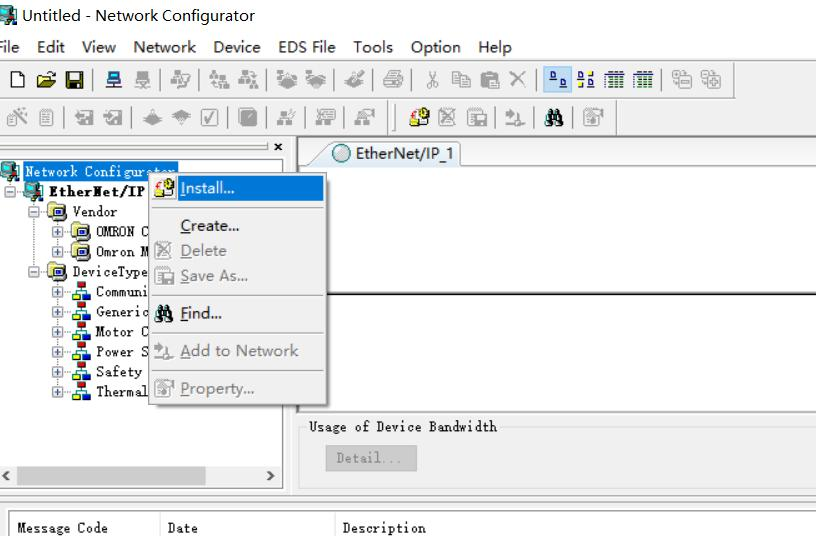This screenshot has height=536, width=816.
Task: Open the Network menu
Action: pyautogui.click(x=164, y=47)
